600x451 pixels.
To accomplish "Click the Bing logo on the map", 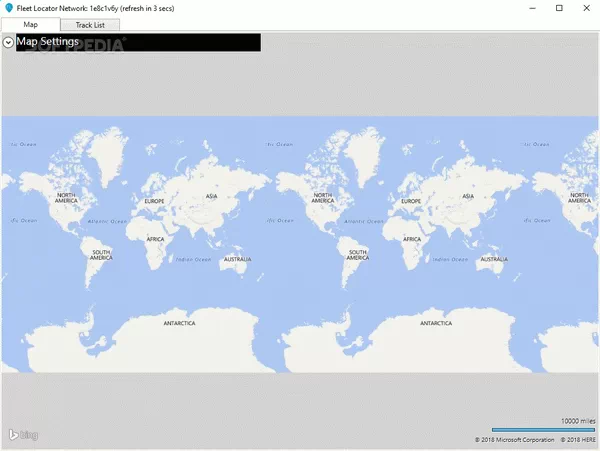I will (23, 435).
